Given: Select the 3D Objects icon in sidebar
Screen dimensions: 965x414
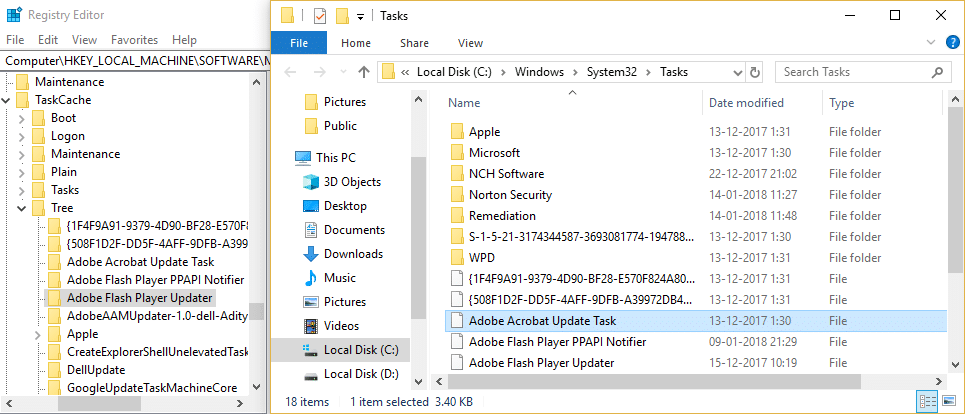Looking at the screenshot, I should [307, 182].
